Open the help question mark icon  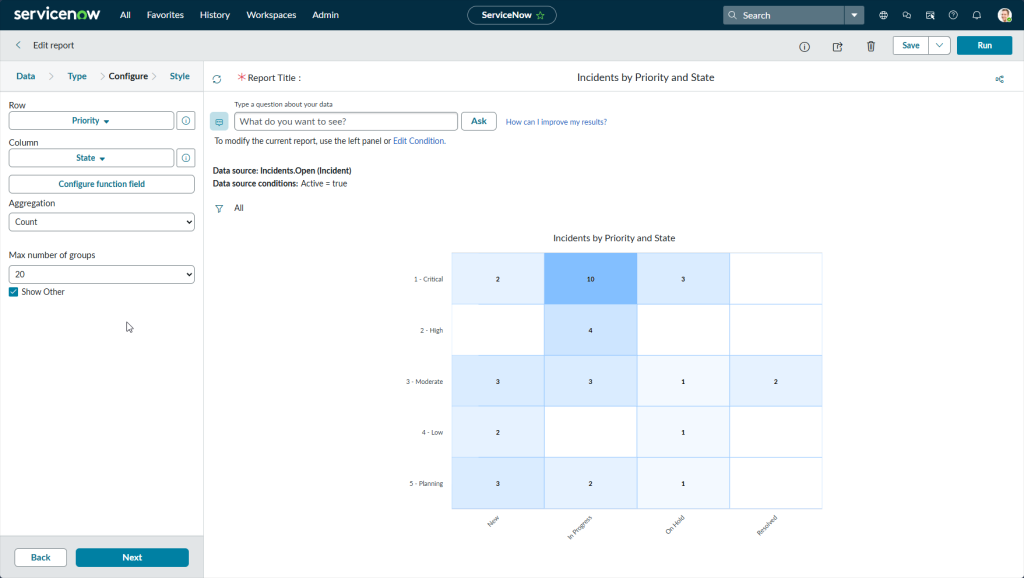point(953,15)
